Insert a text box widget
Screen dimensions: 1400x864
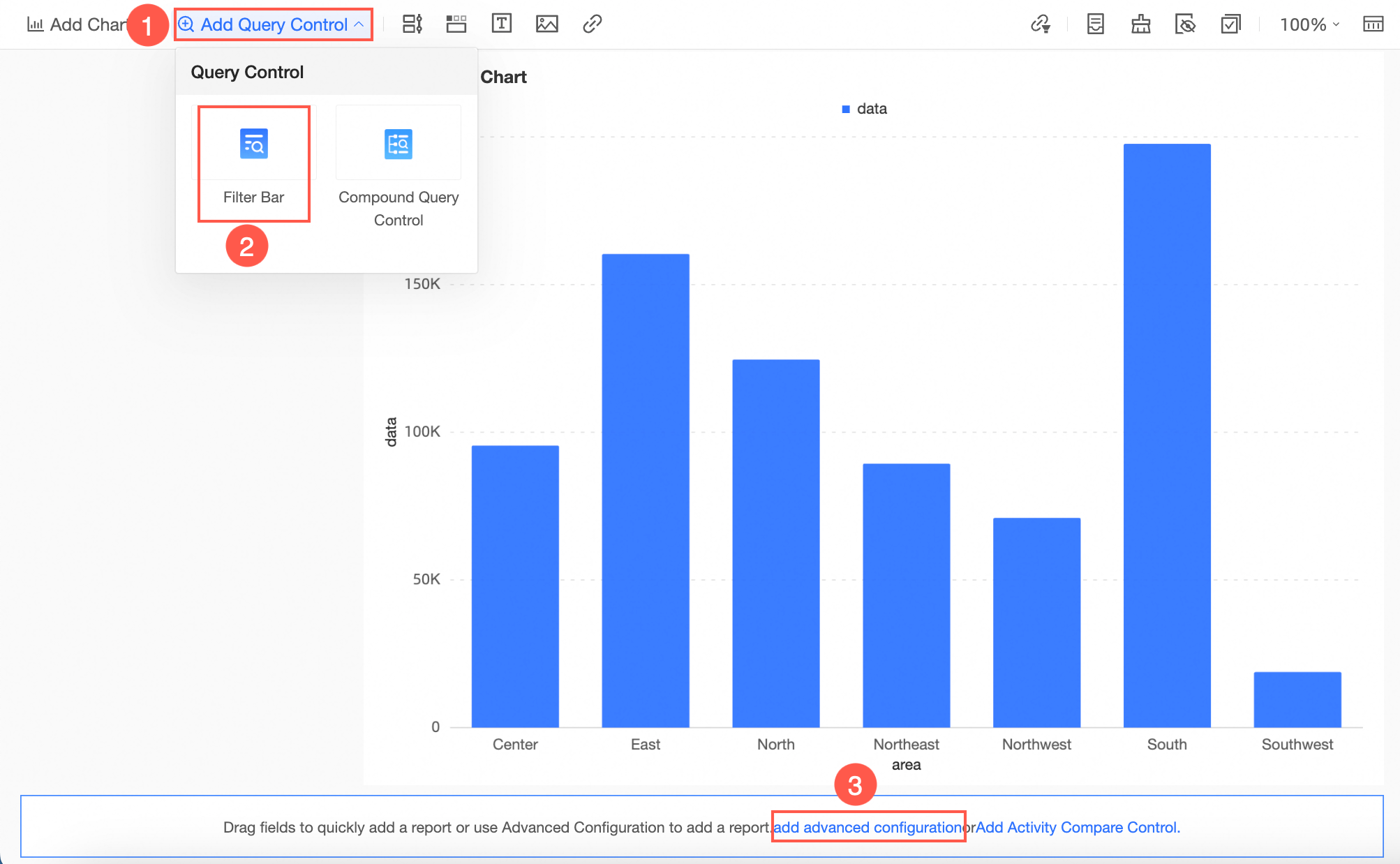[x=501, y=24]
